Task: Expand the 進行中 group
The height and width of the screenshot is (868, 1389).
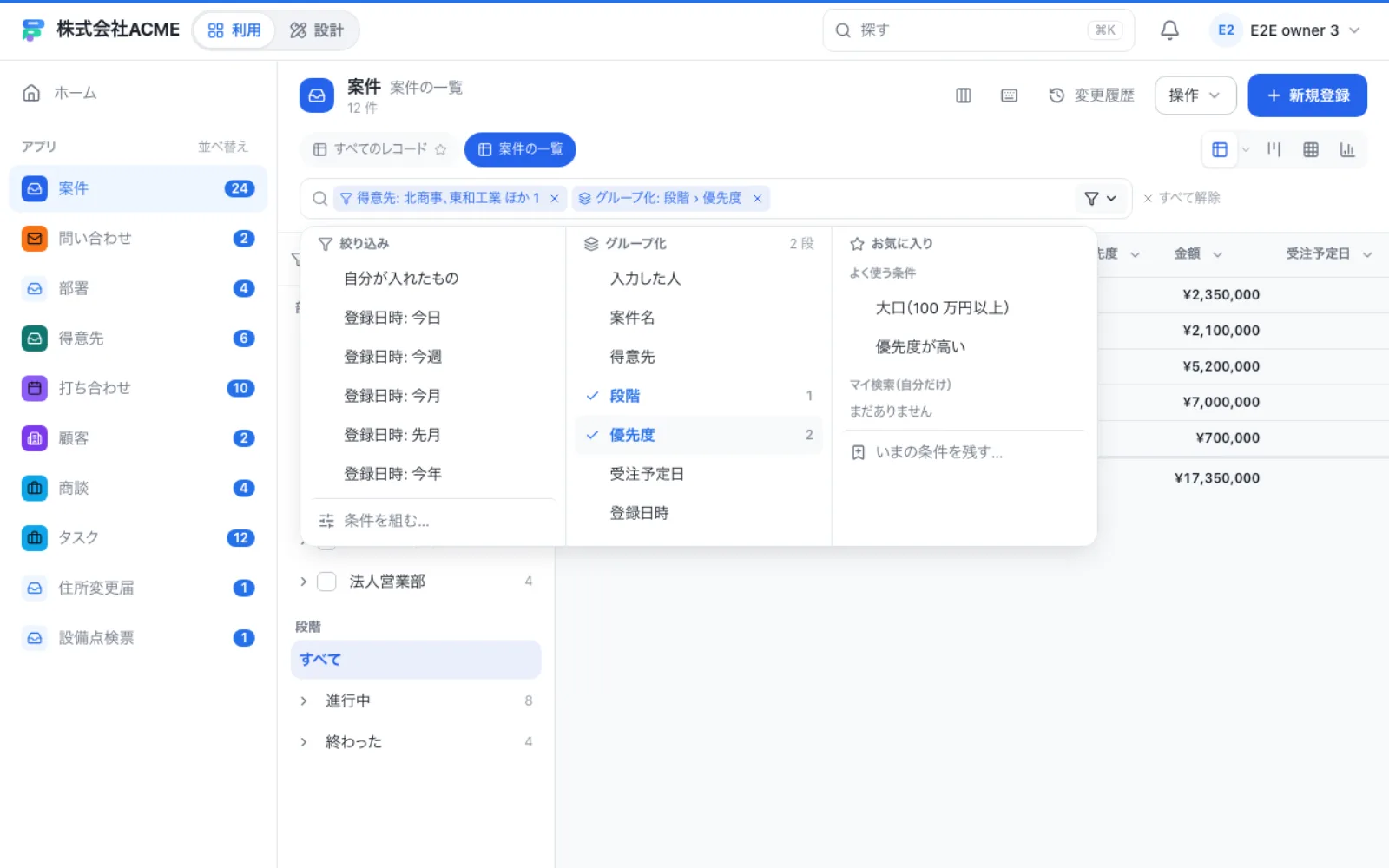Action: [x=303, y=700]
